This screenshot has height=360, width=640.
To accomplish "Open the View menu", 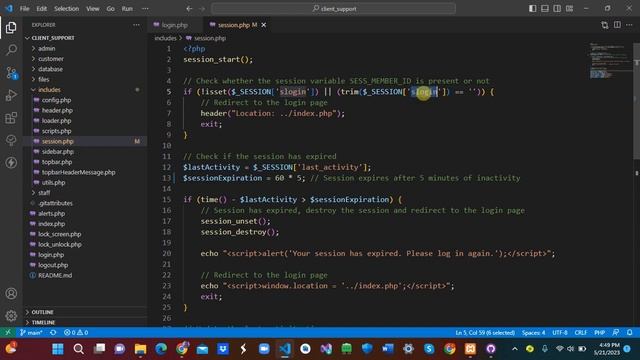I will 93,9.
